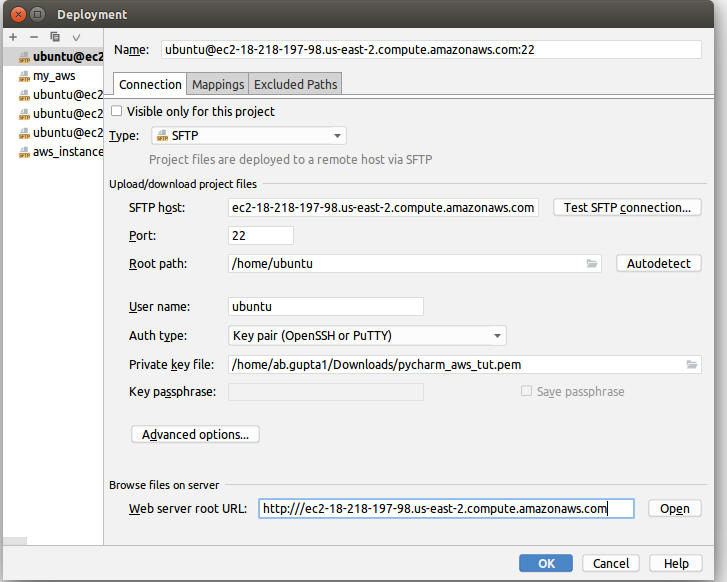Browse for private key file folder icon
The image size is (727, 582).
tap(692, 365)
